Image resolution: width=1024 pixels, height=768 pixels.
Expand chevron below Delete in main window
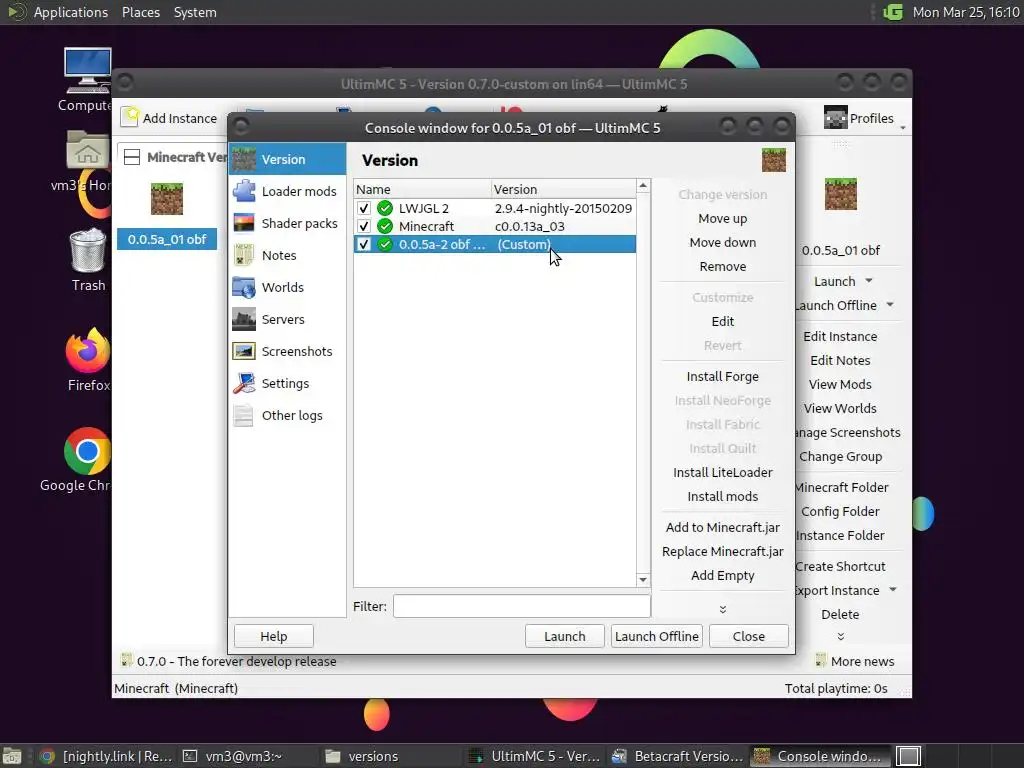(x=840, y=636)
